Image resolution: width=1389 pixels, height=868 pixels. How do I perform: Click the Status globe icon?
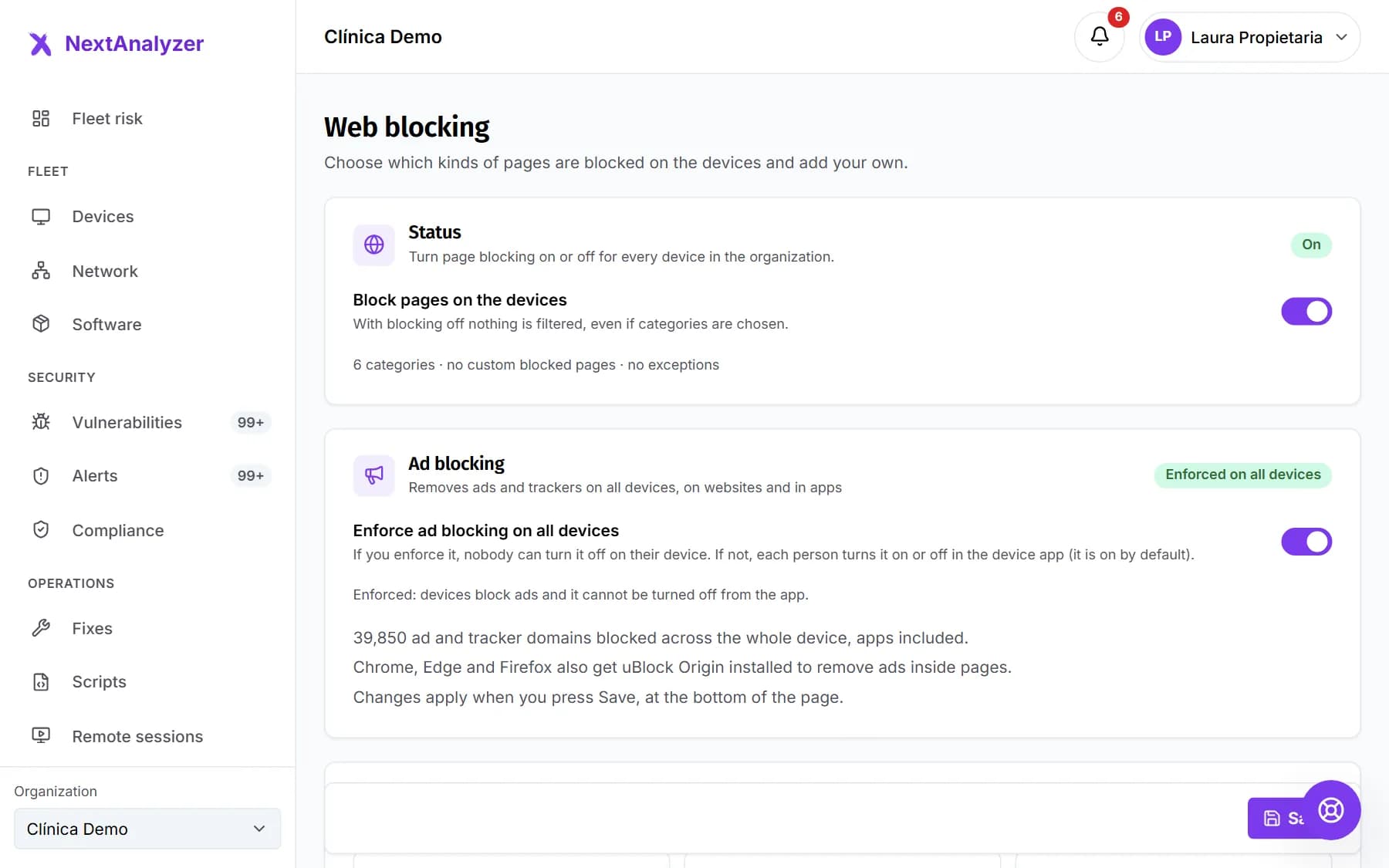pos(374,245)
